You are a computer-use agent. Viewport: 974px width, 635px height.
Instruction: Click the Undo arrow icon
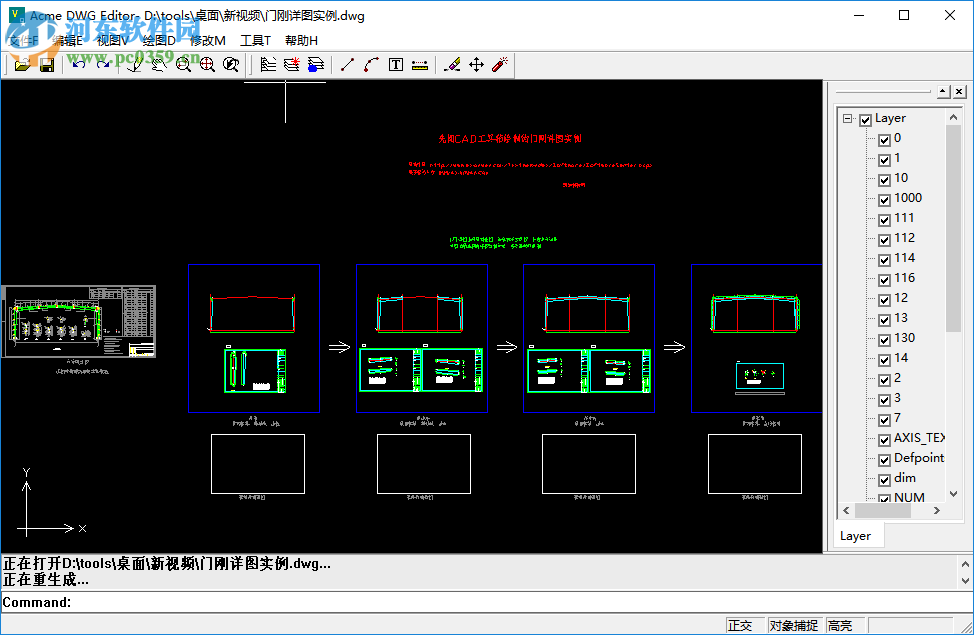[x=77, y=63]
